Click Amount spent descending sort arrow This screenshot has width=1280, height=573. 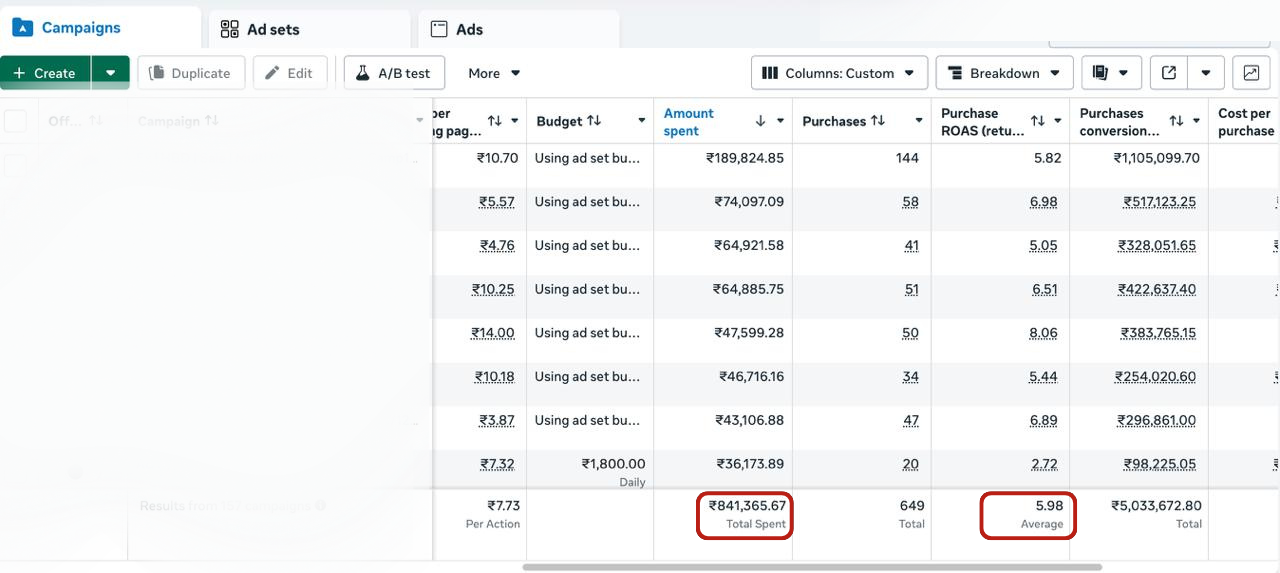point(760,121)
